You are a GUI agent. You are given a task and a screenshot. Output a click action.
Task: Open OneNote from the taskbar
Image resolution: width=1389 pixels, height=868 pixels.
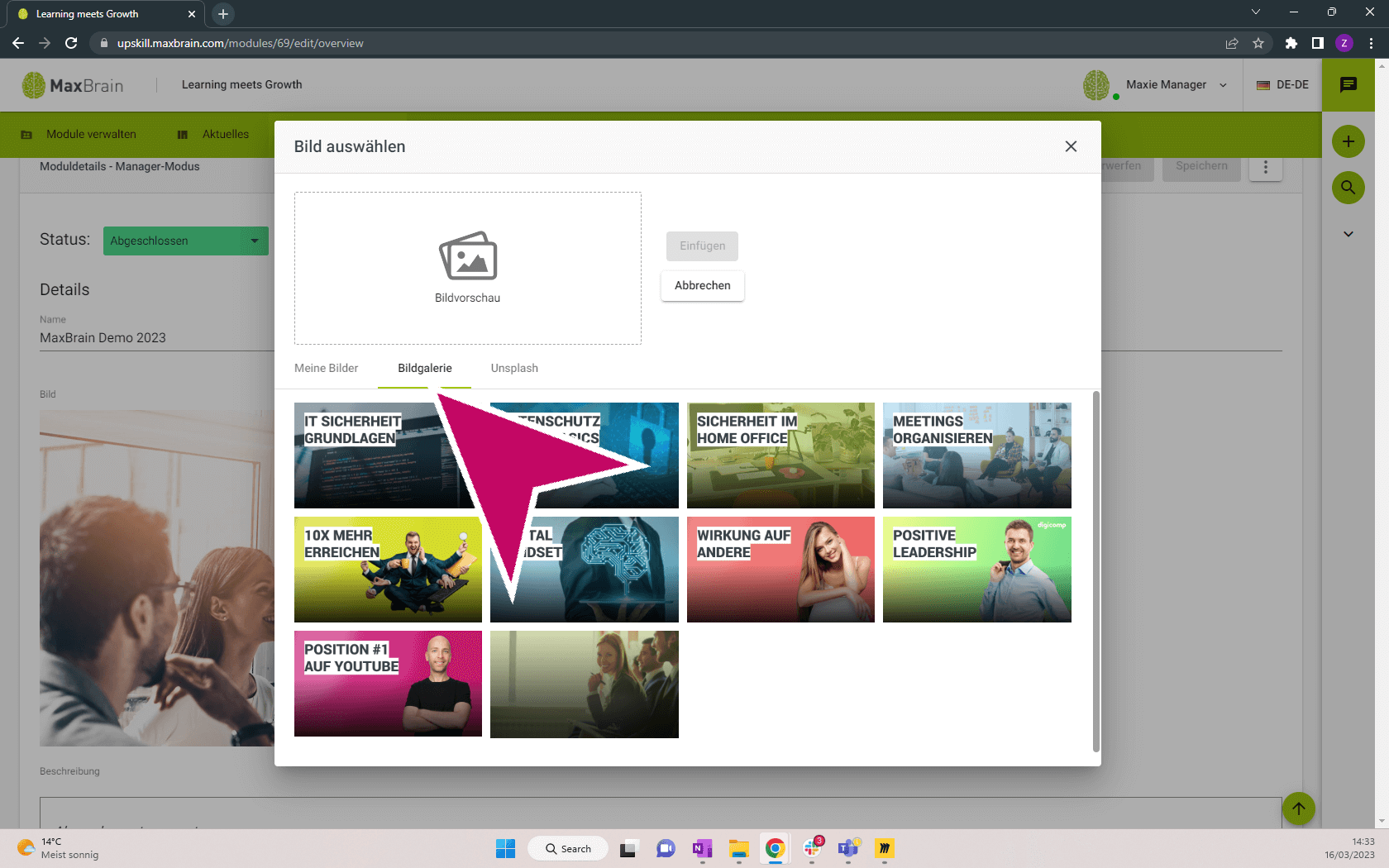pos(702,848)
